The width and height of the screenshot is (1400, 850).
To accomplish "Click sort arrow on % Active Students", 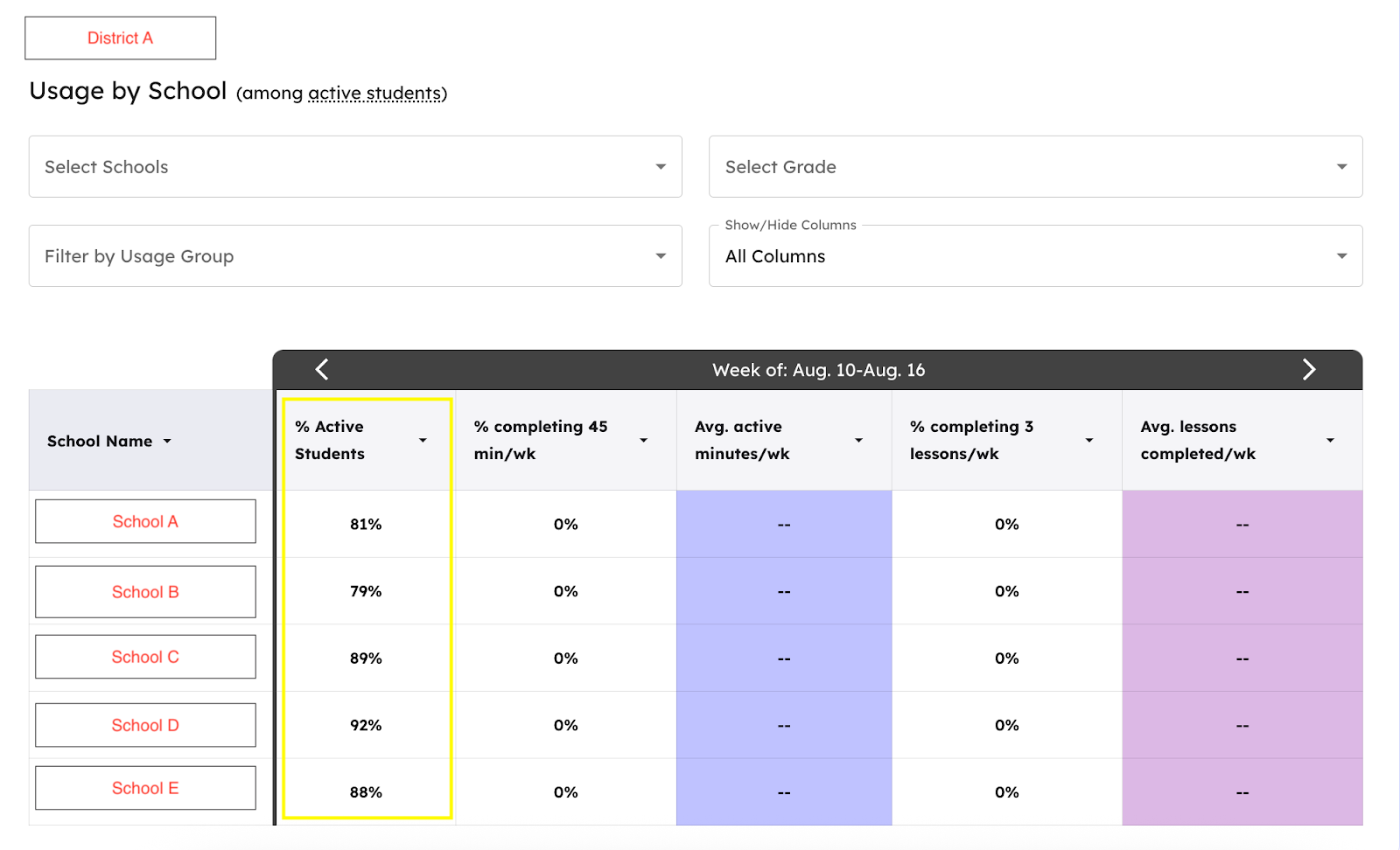I will pos(423,441).
